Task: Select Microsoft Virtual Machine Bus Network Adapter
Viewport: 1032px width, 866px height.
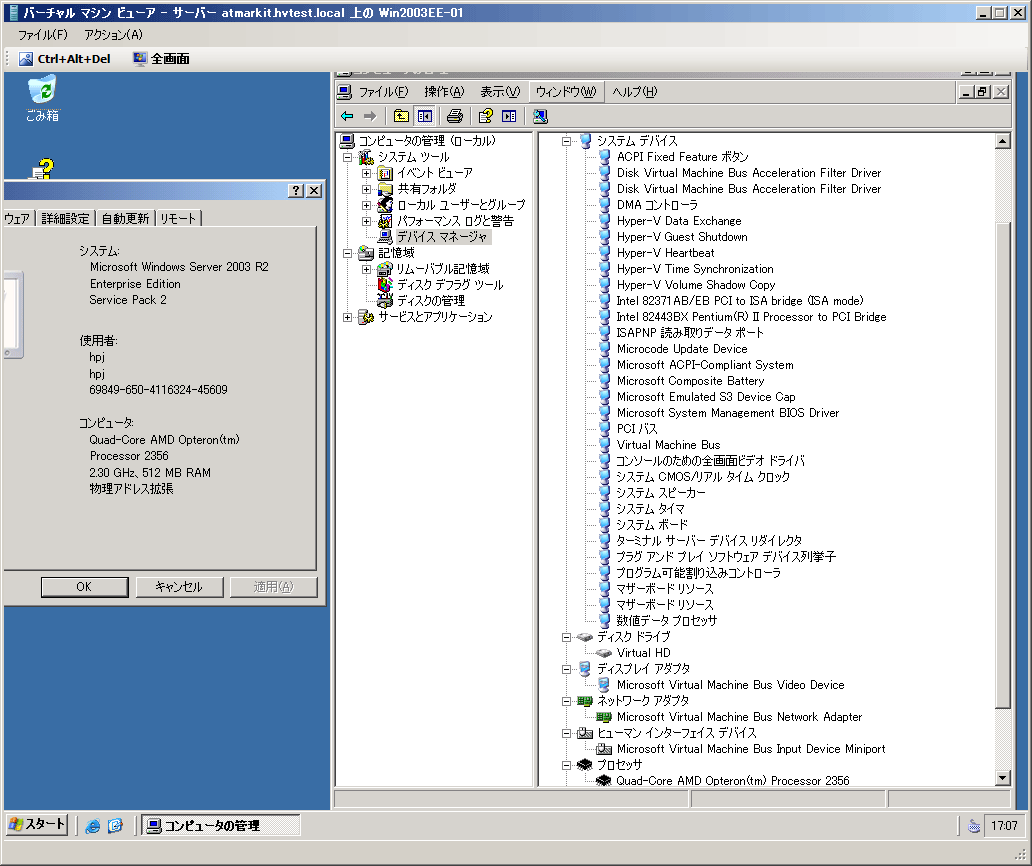Action: point(738,717)
